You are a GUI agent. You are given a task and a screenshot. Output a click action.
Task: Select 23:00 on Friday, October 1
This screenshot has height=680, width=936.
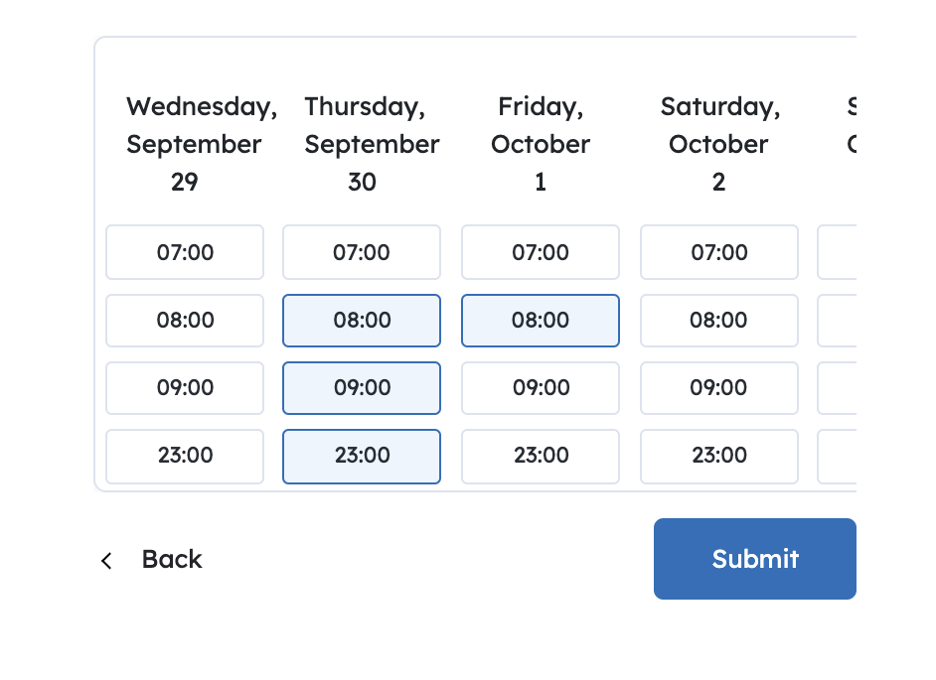[540, 456]
